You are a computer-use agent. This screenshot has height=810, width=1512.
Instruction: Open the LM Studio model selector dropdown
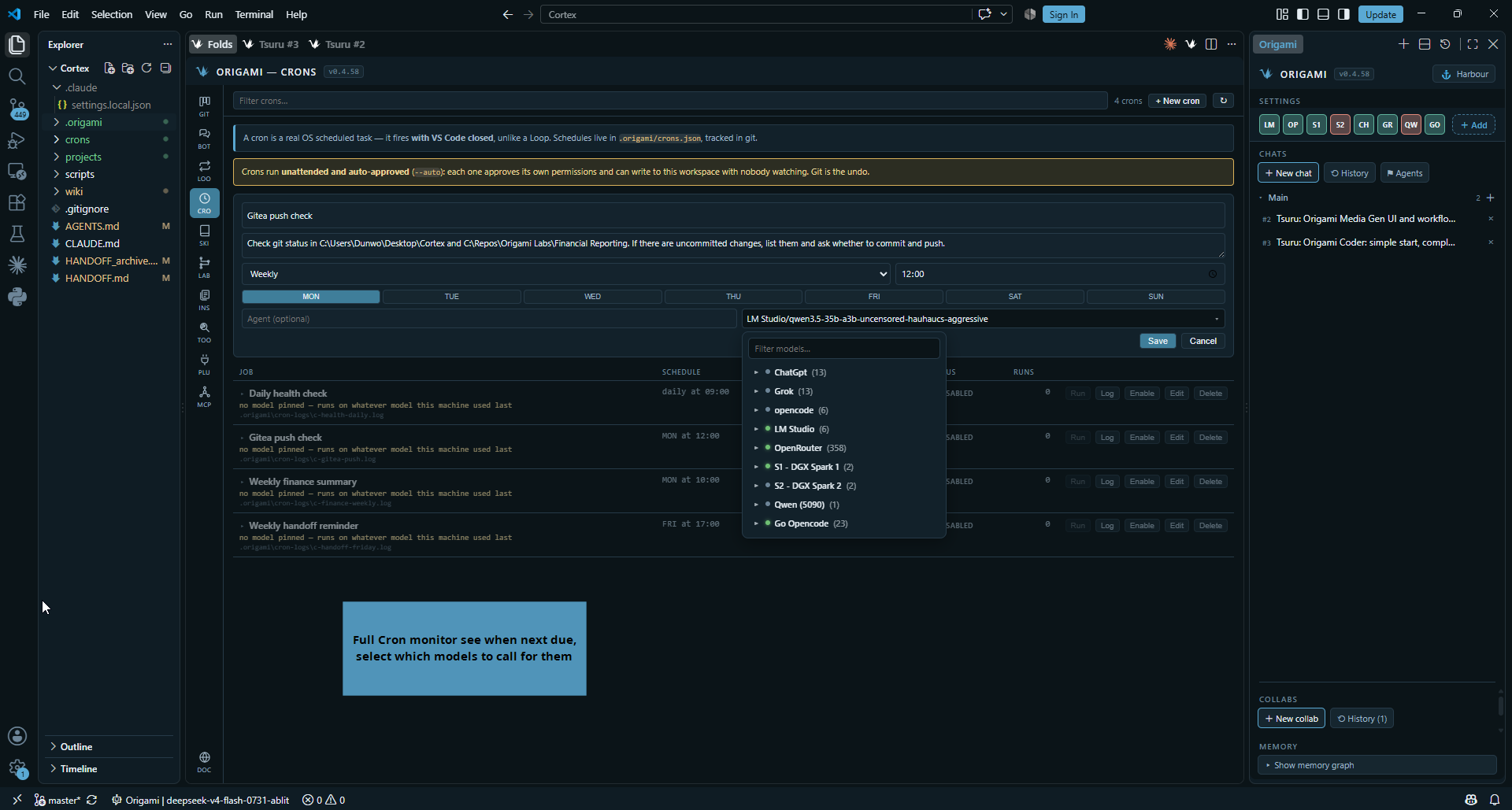(x=984, y=319)
